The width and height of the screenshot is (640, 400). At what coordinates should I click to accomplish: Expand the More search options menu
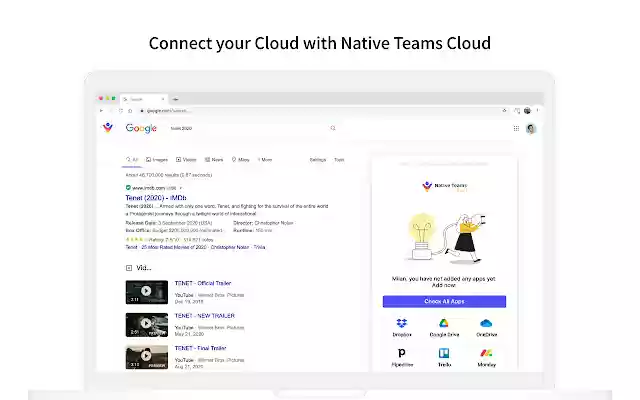click(264, 159)
